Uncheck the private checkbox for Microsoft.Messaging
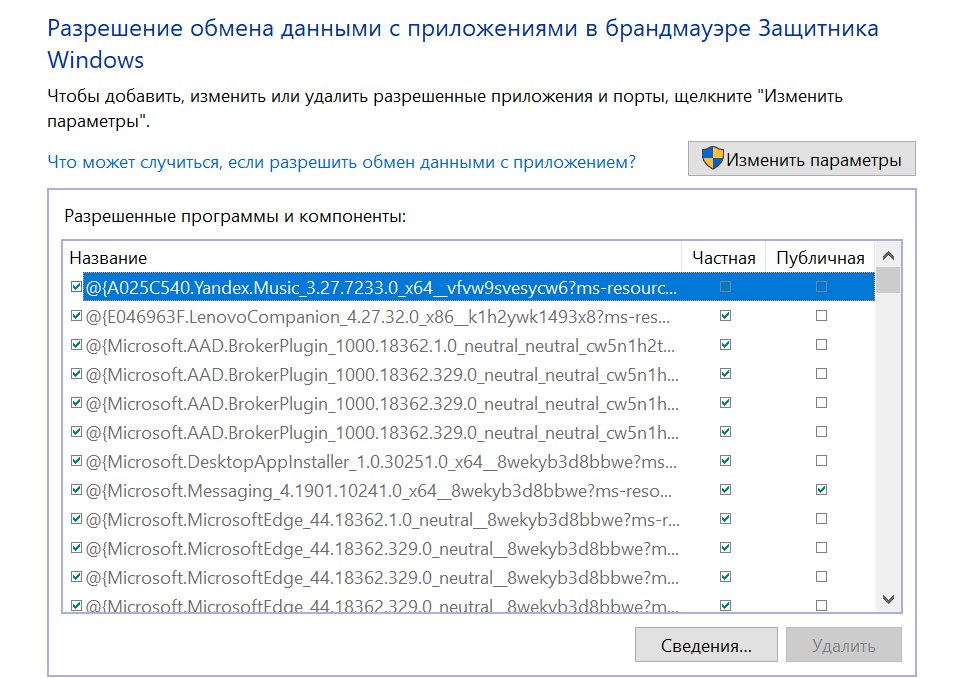 click(725, 489)
